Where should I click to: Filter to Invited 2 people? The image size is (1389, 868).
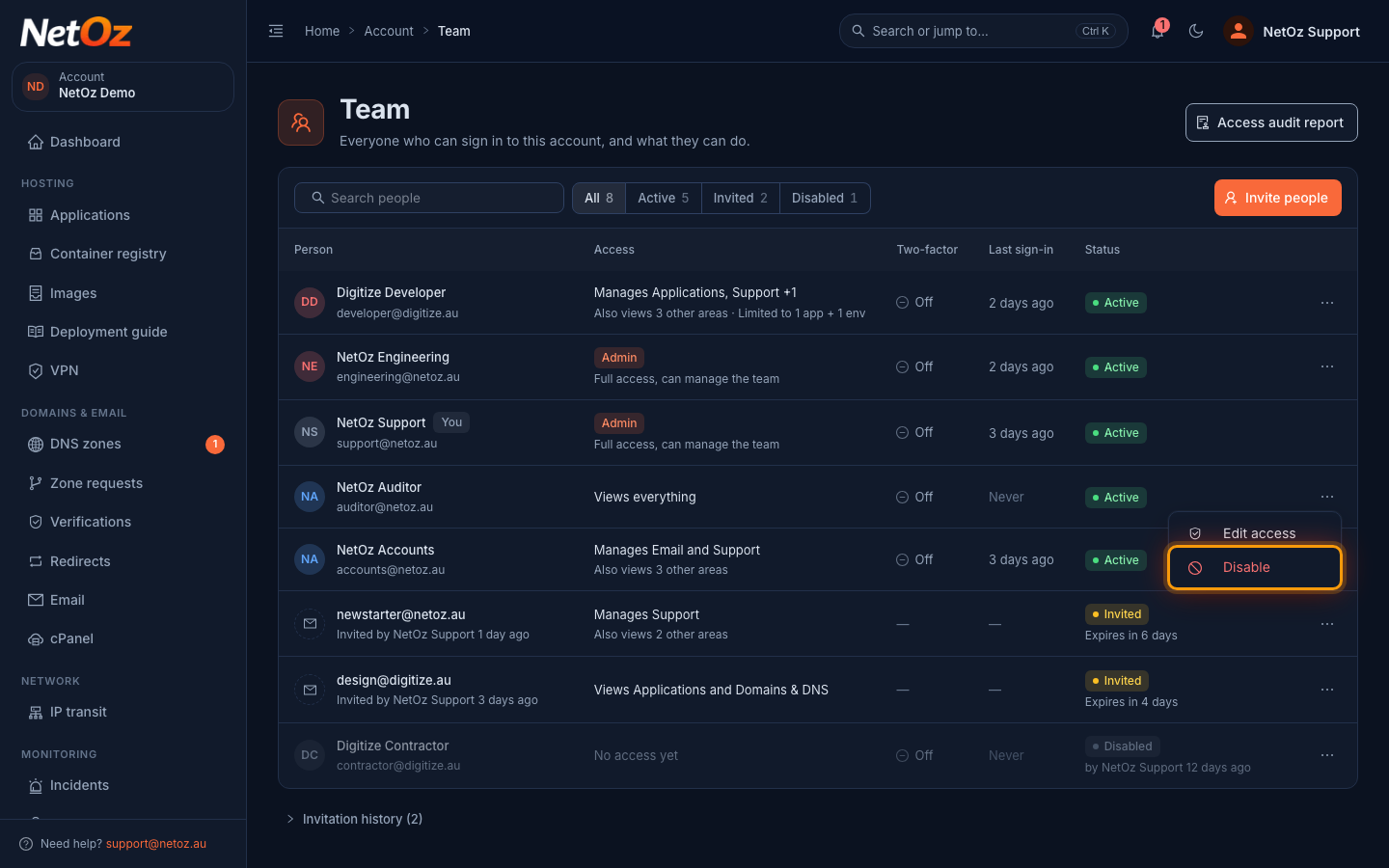tap(741, 198)
